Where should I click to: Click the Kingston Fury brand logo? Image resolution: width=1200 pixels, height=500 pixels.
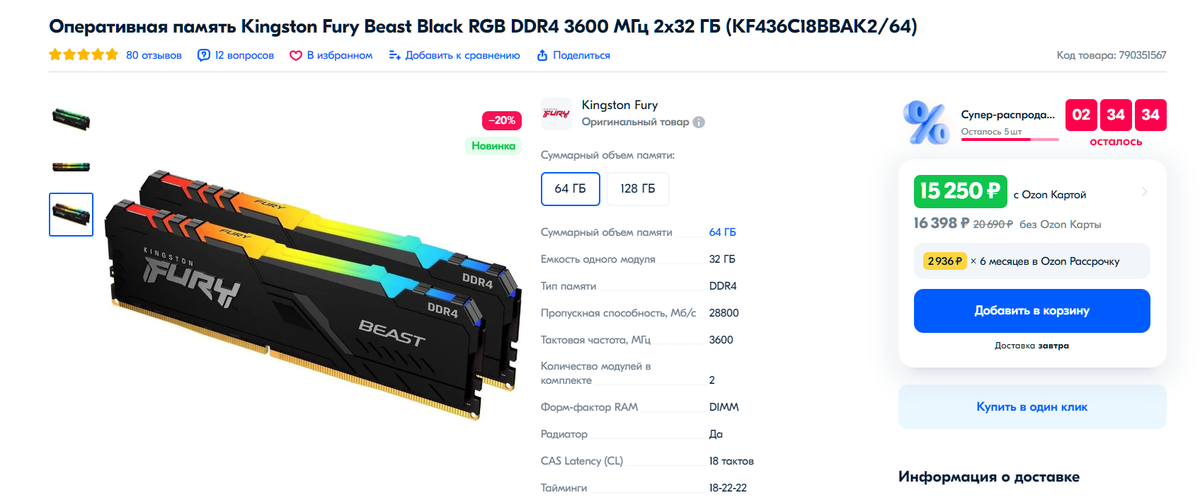coord(556,113)
